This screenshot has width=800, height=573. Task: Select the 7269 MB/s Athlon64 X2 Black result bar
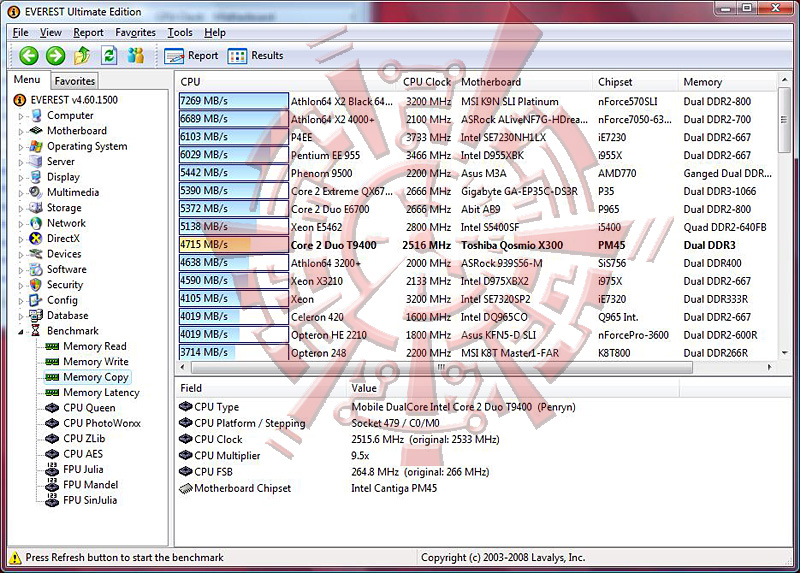[234, 101]
